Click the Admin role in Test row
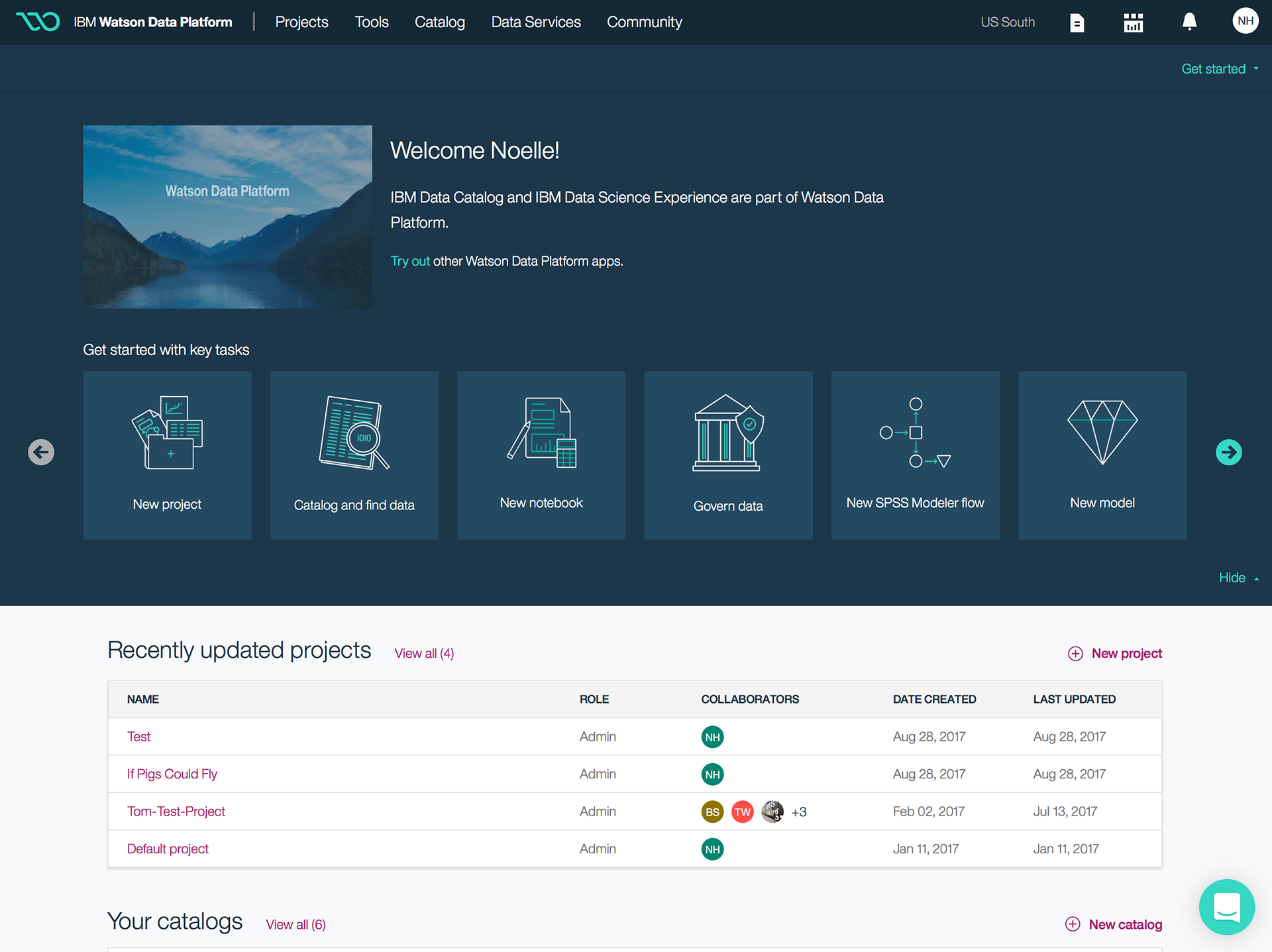This screenshot has height=952, width=1272. point(598,737)
